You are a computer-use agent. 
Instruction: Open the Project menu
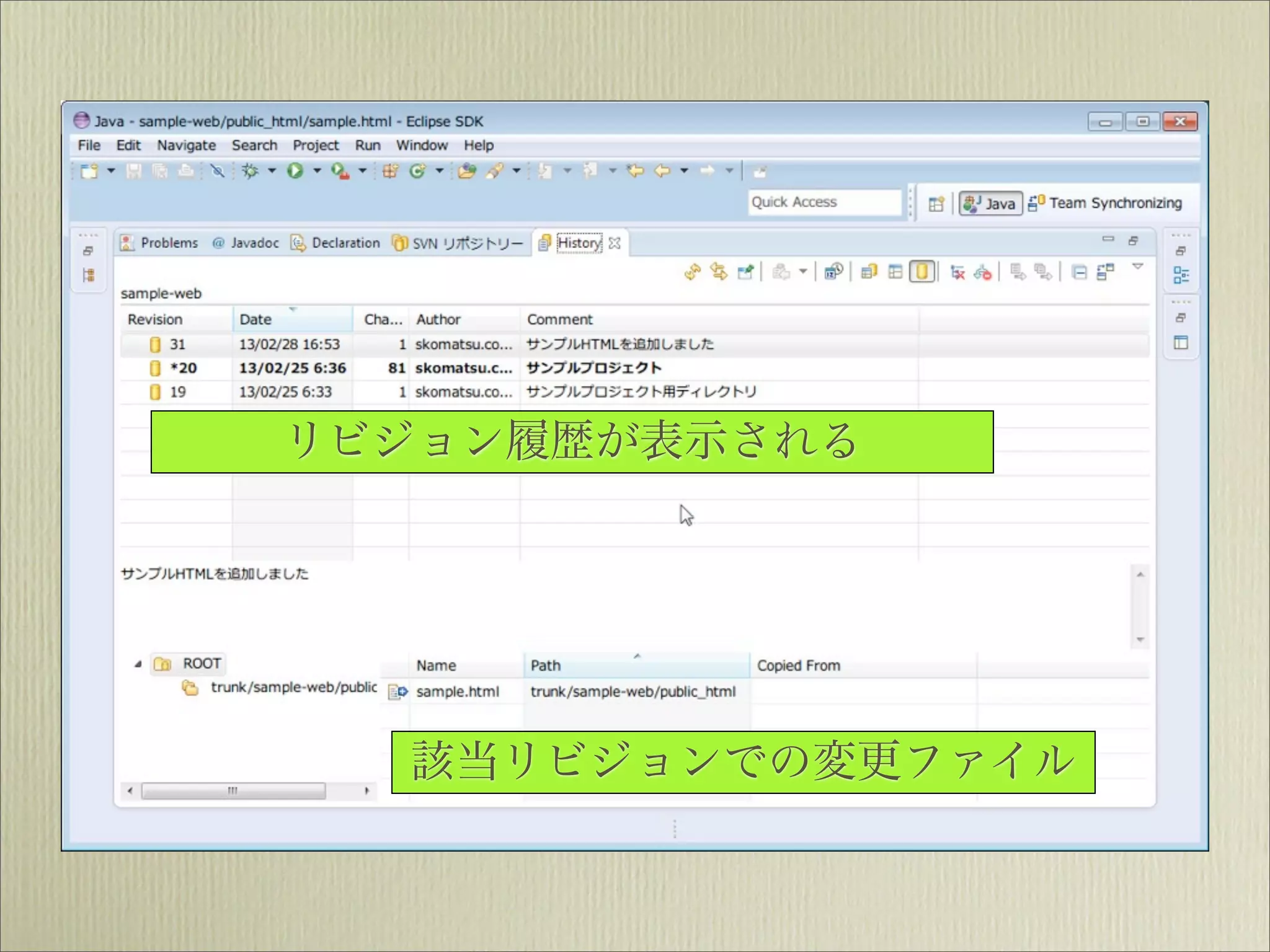pyautogui.click(x=316, y=146)
